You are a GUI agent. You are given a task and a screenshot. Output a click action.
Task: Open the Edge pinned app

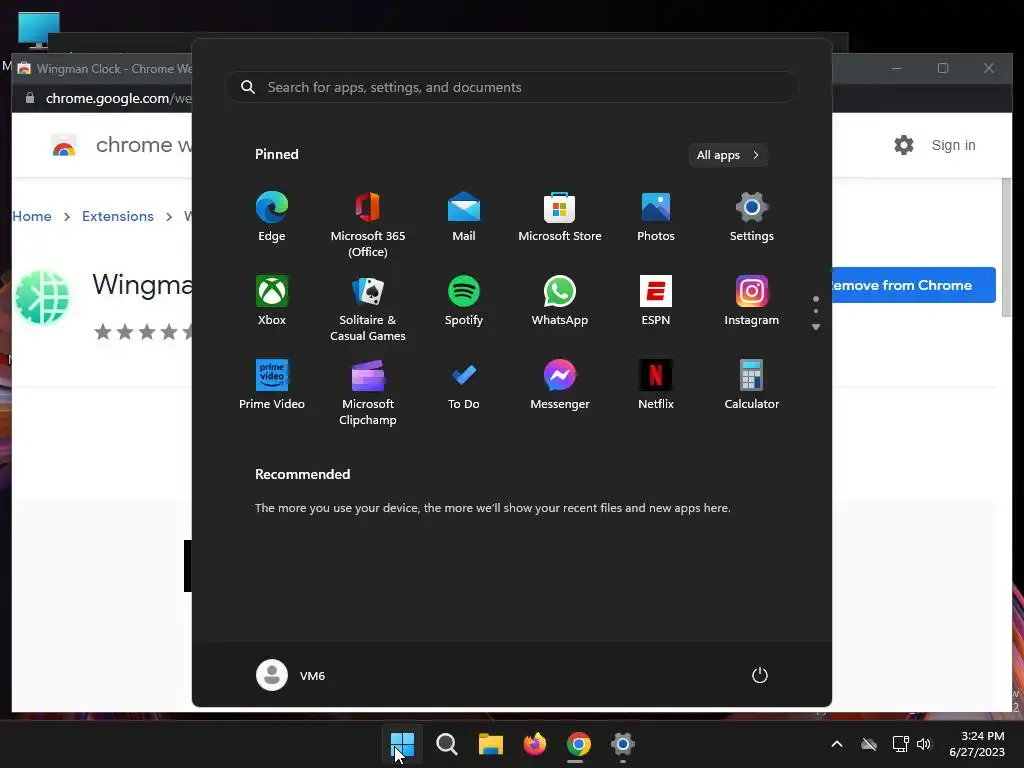coord(272,217)
